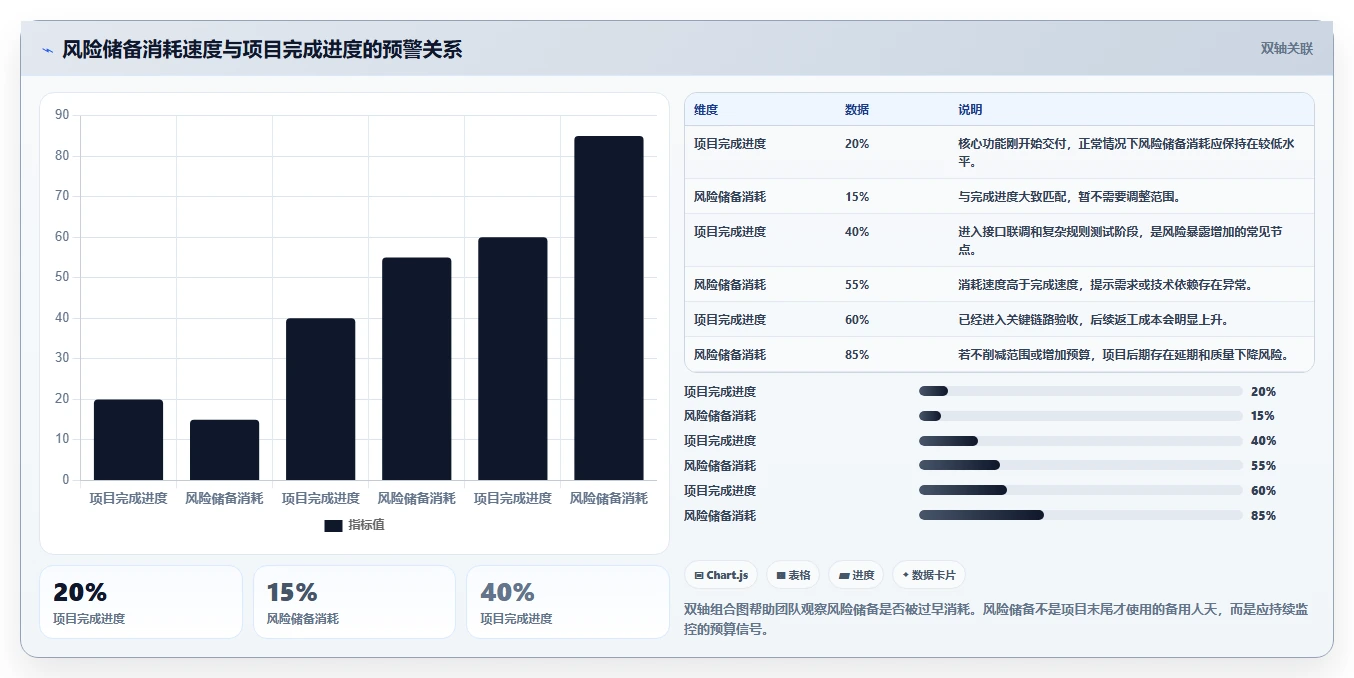Image resolution: width=1354 pixels, height=678 pixels.
Task: Click the 50 tick on the chart y-axis
Action: pyautogui.click(x=62, y=277)
